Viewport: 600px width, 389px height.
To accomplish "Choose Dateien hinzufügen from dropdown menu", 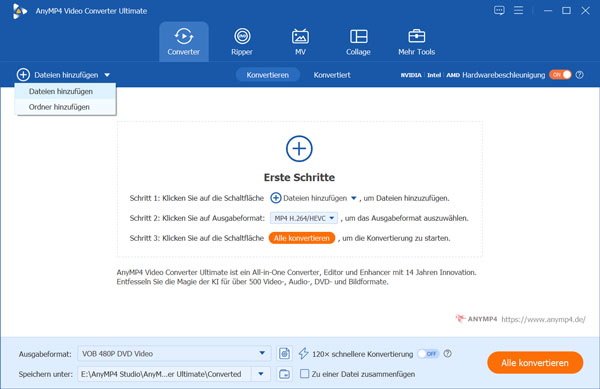I will (65, 91).
